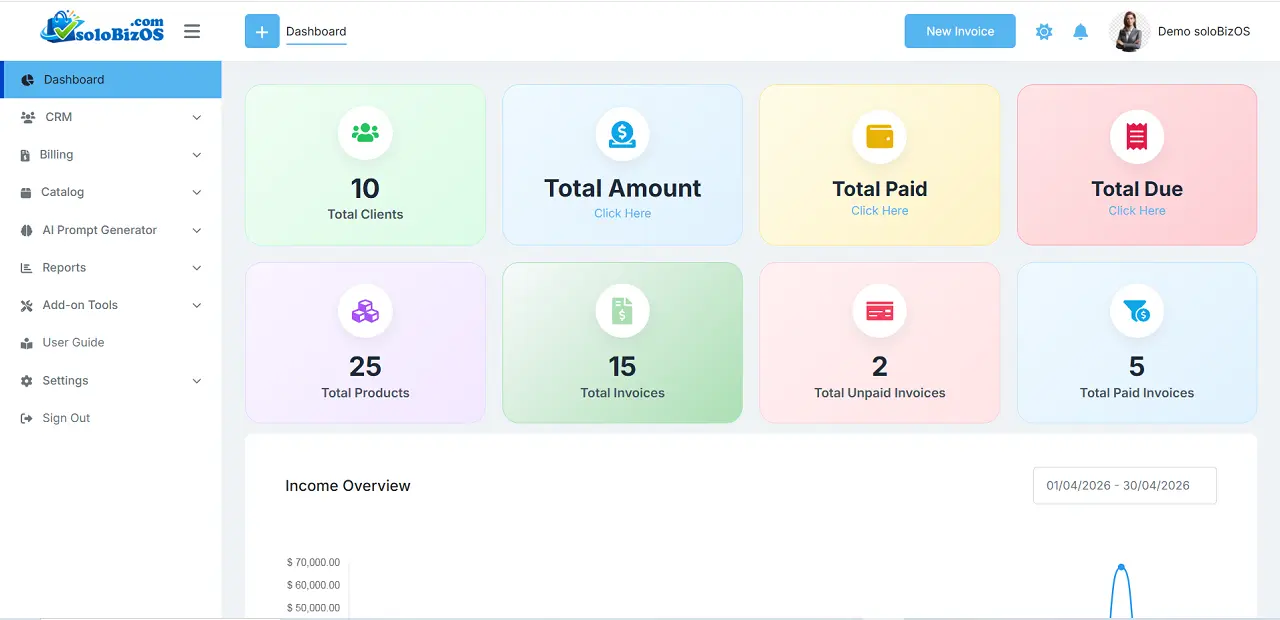Click the CRM people icon in sidebar

pyautogui.click(x=28, y=117)
